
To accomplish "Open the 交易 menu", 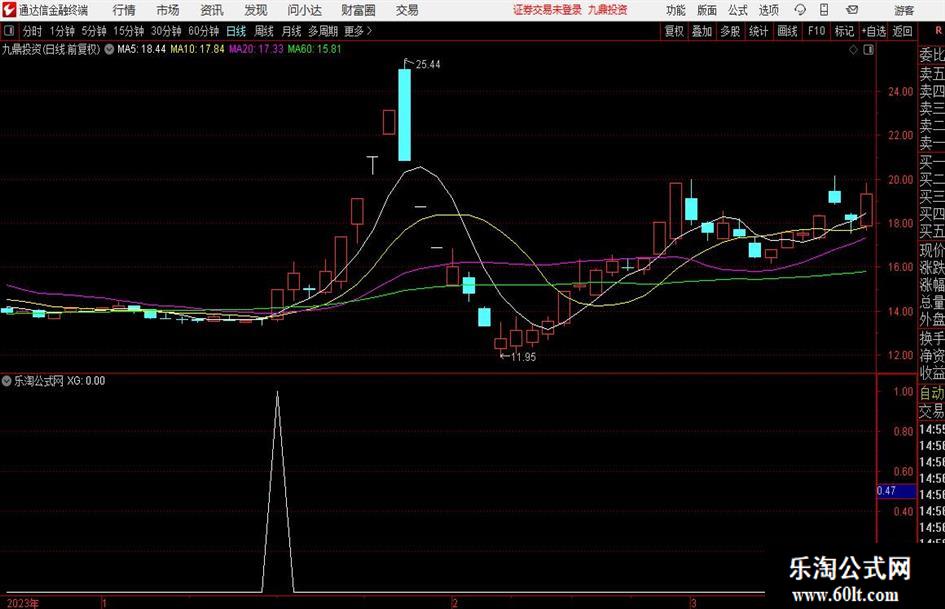I will tap(407, 10).
